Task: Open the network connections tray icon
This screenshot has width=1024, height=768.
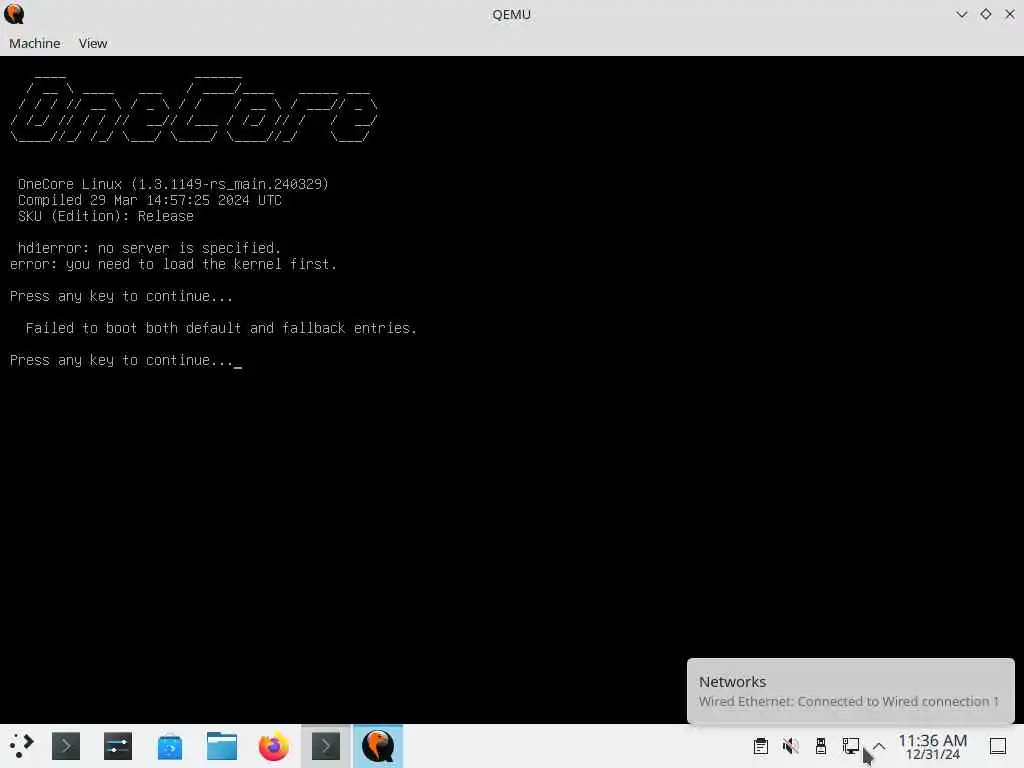Action: pos(851,746)
